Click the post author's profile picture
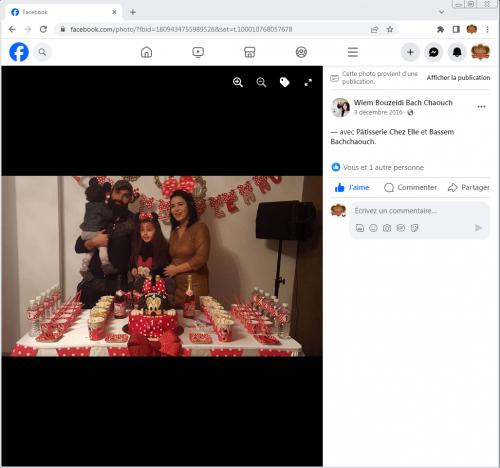This screenshot has width=500, height=468. [340, 107]
